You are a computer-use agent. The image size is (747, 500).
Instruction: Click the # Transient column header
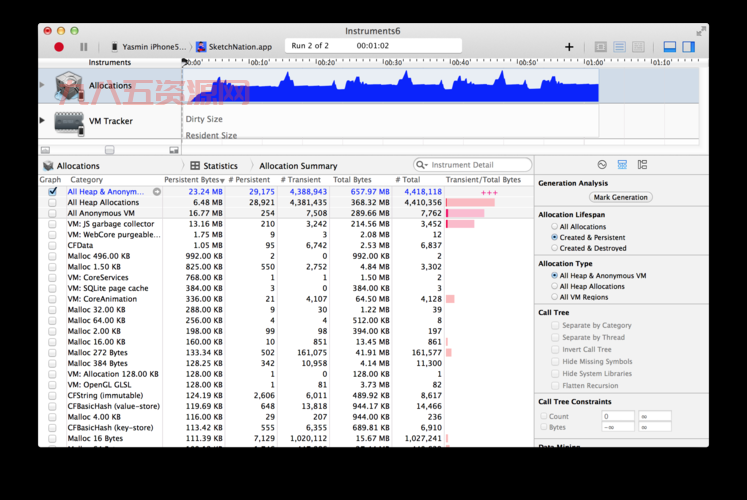[301, 180]
